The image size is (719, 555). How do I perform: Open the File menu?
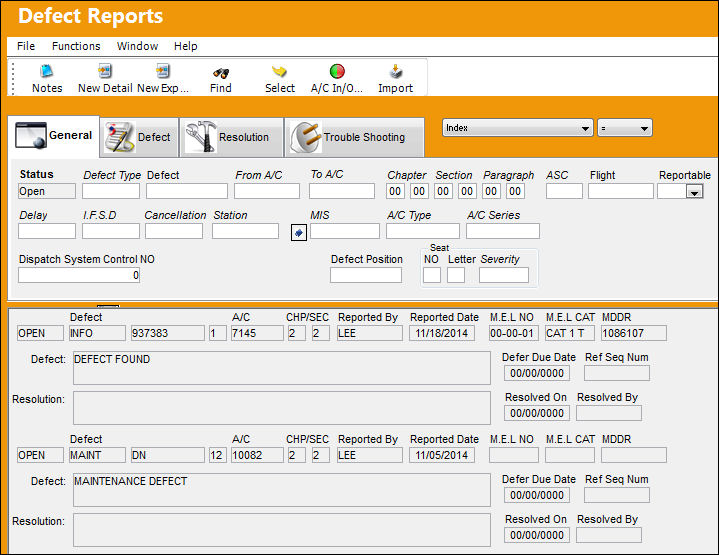click(26, 46)
